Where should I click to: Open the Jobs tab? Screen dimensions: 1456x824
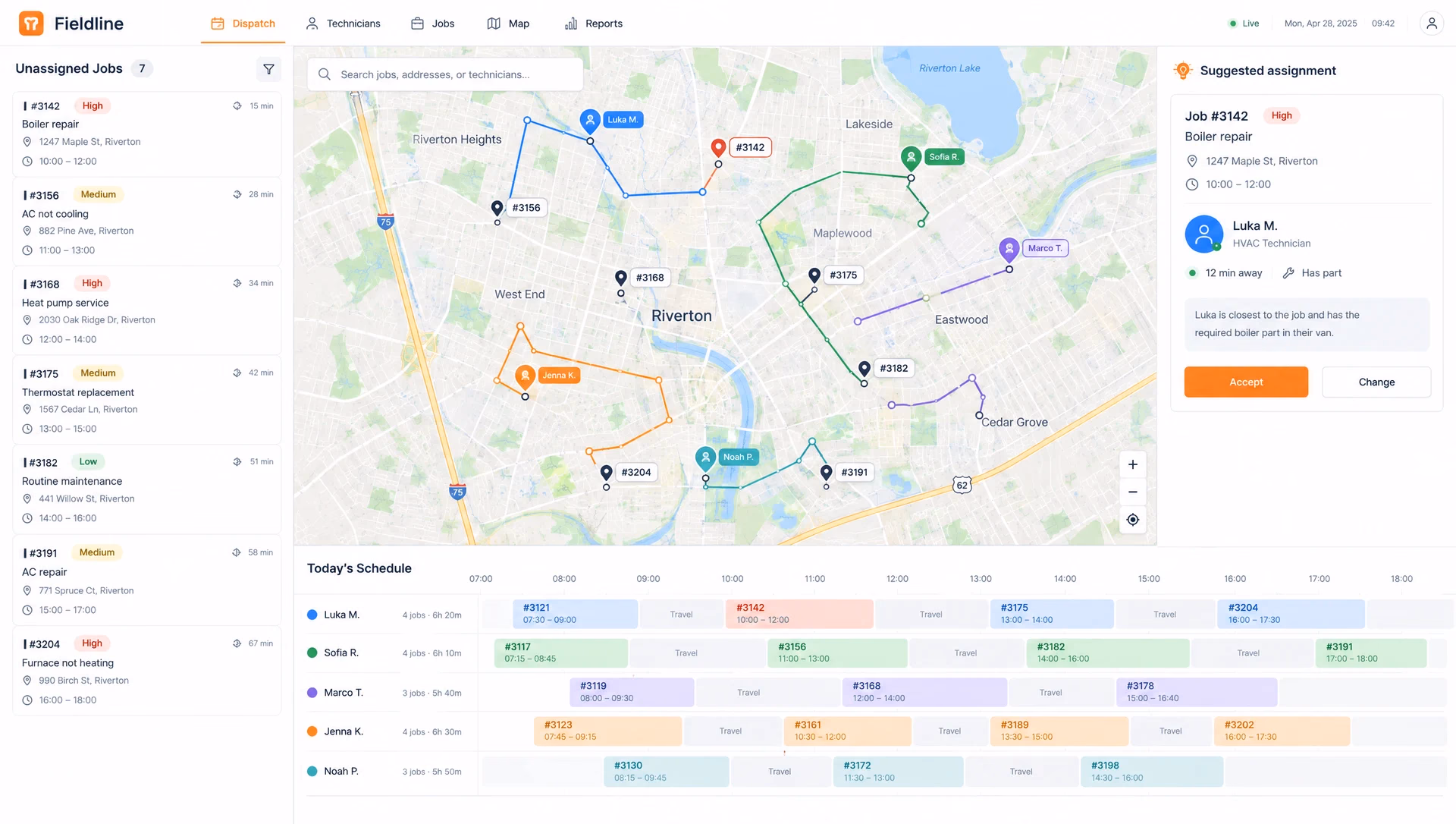pos(432,24)
